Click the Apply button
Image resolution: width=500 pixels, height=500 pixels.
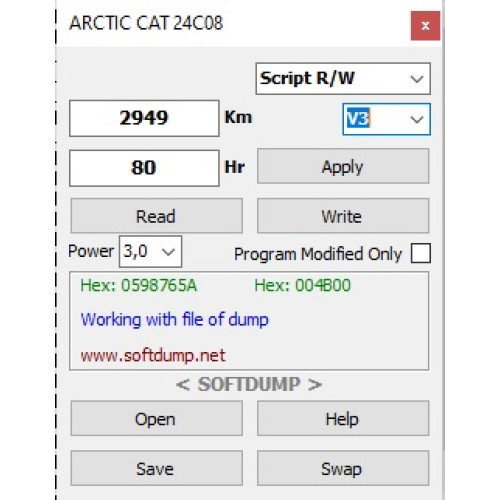tap(343, 166)
